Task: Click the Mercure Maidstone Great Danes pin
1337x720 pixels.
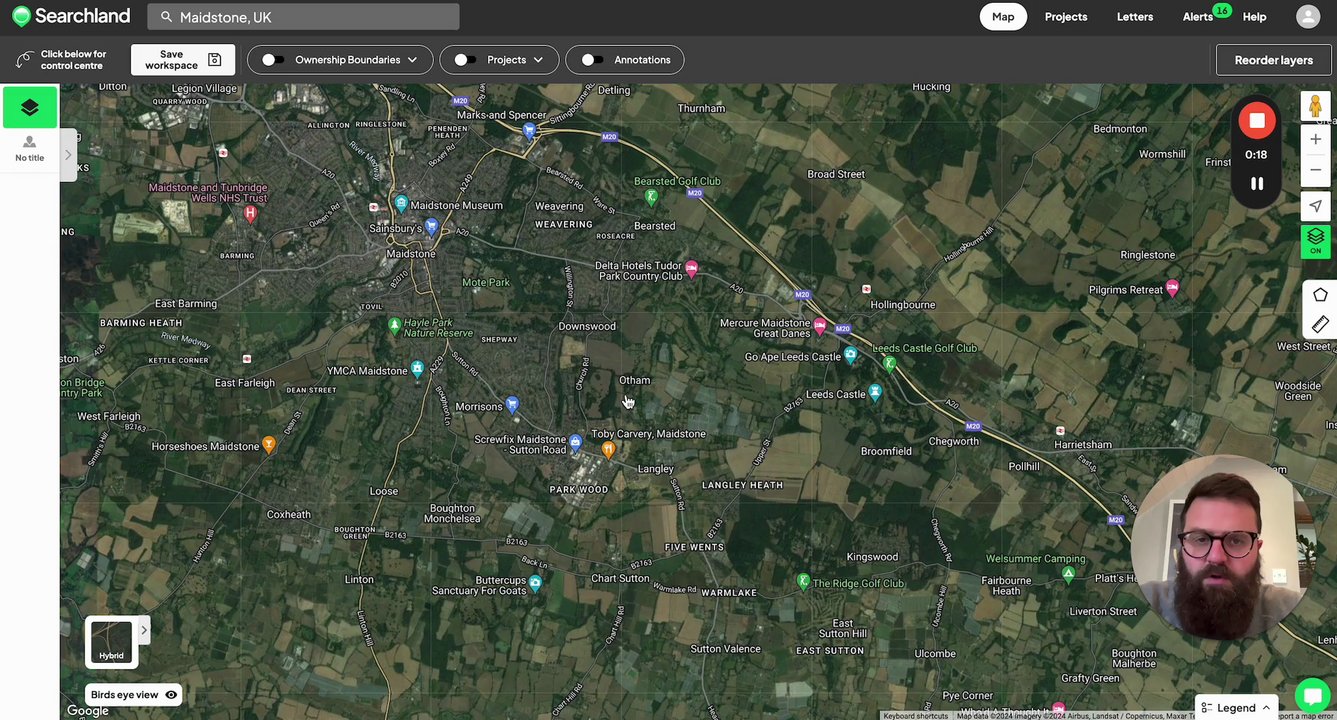Action: click(820, 325)
